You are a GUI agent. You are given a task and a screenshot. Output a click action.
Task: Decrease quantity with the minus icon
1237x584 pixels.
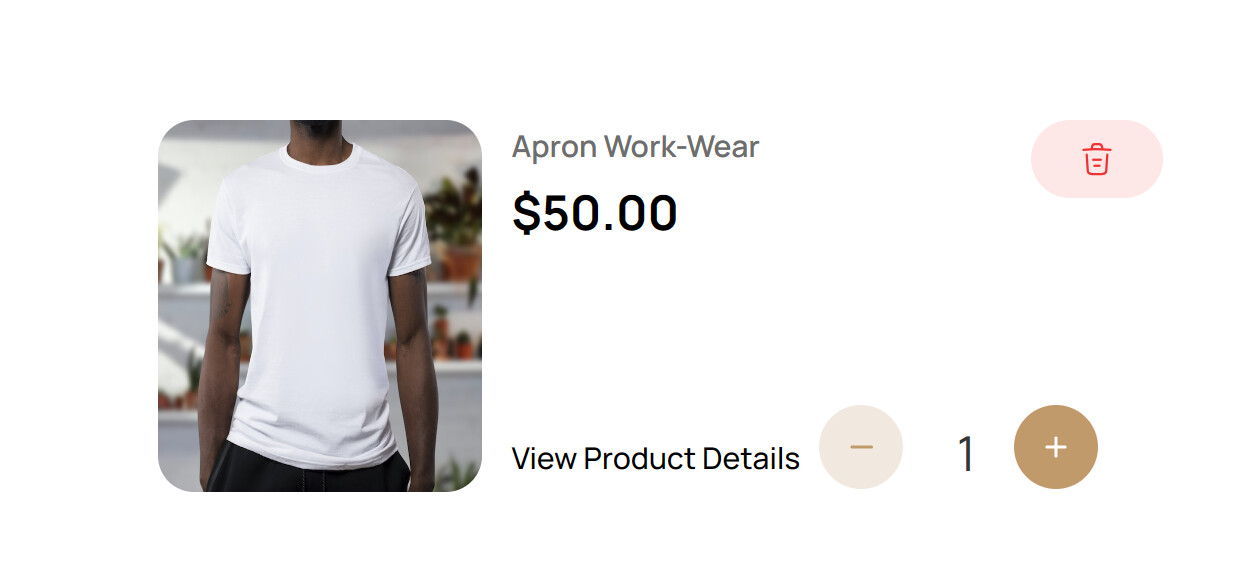[x=861, y=447]
